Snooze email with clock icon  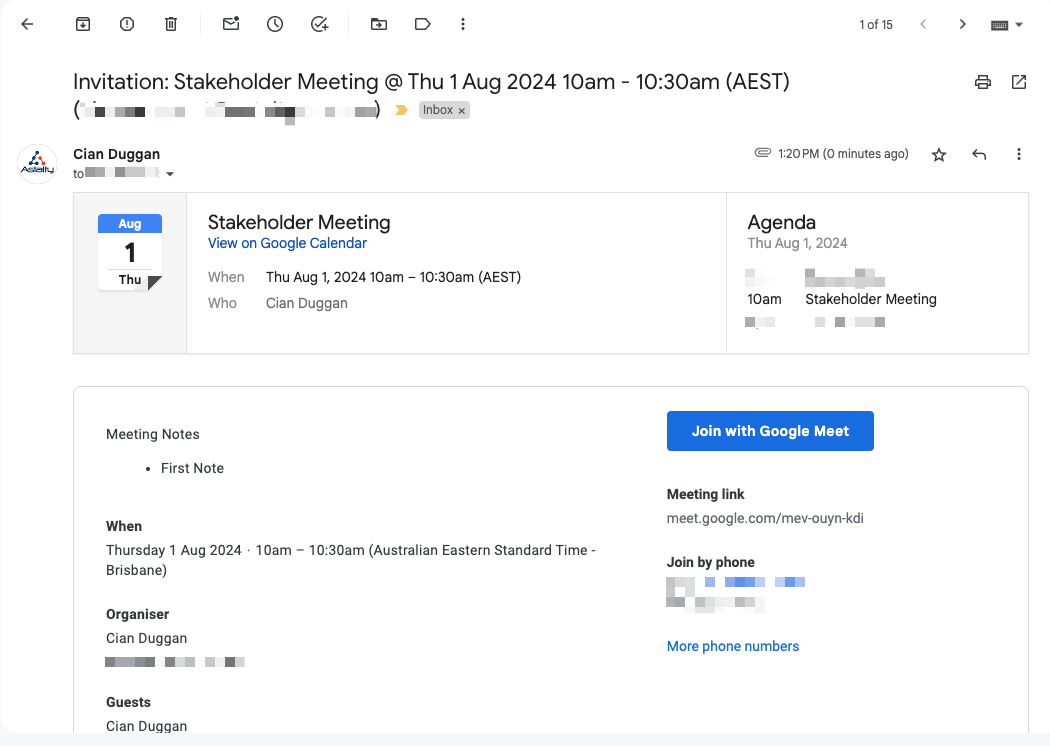coord(275,24)
